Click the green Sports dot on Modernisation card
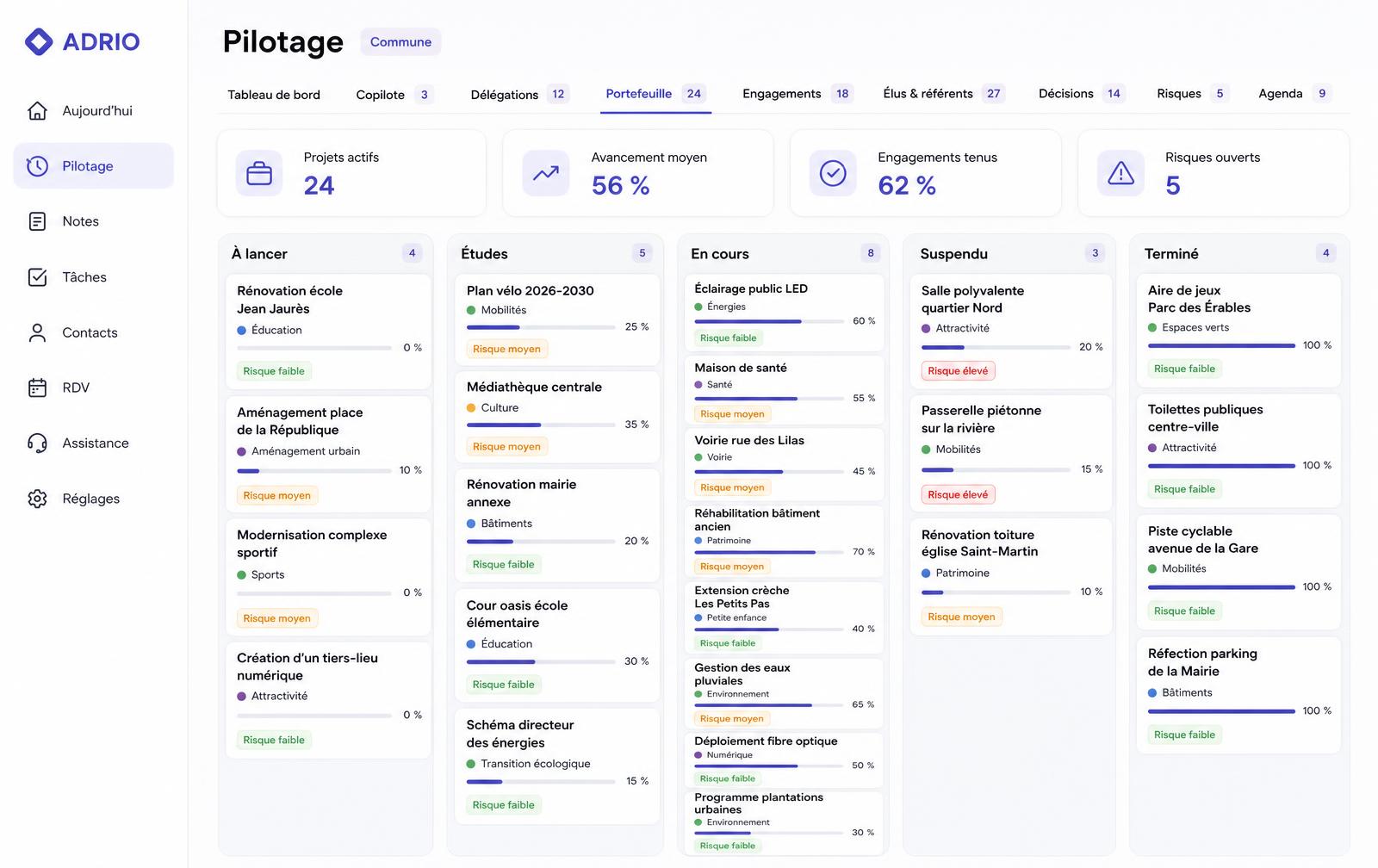This screenshot has height=868, width=1378. click(242, 575)
